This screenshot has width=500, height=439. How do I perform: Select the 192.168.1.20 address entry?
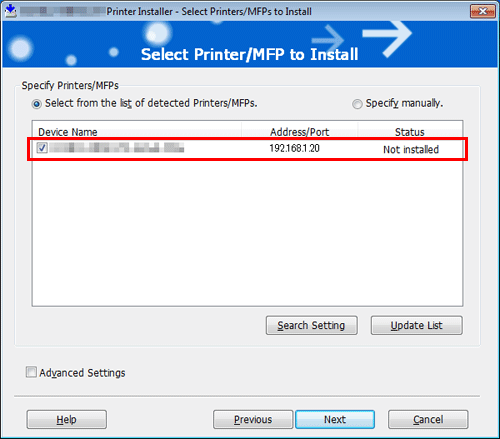pyautogui.click(x=294, y=148)
